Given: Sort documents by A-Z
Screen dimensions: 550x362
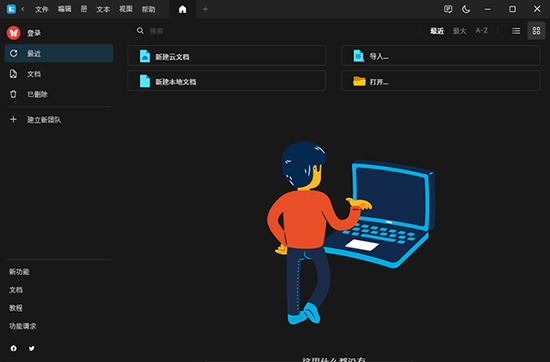Looking at the screenshot, I should [x=482, y=31].
